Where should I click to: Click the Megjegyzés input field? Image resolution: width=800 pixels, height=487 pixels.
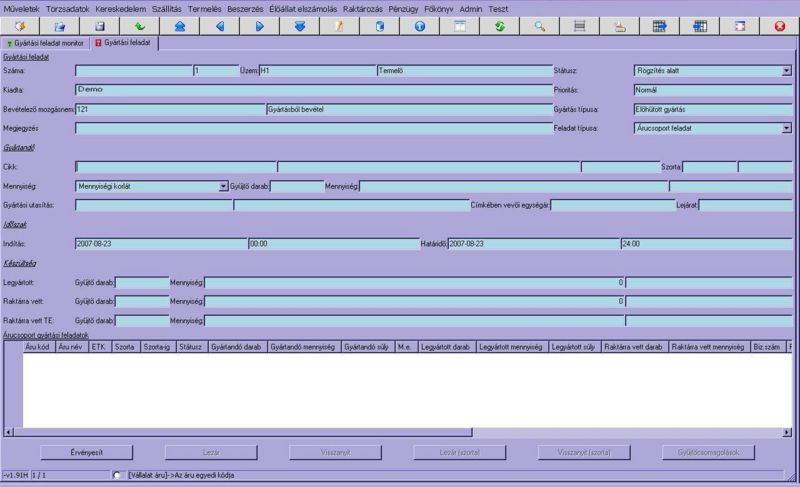[312, 128]
